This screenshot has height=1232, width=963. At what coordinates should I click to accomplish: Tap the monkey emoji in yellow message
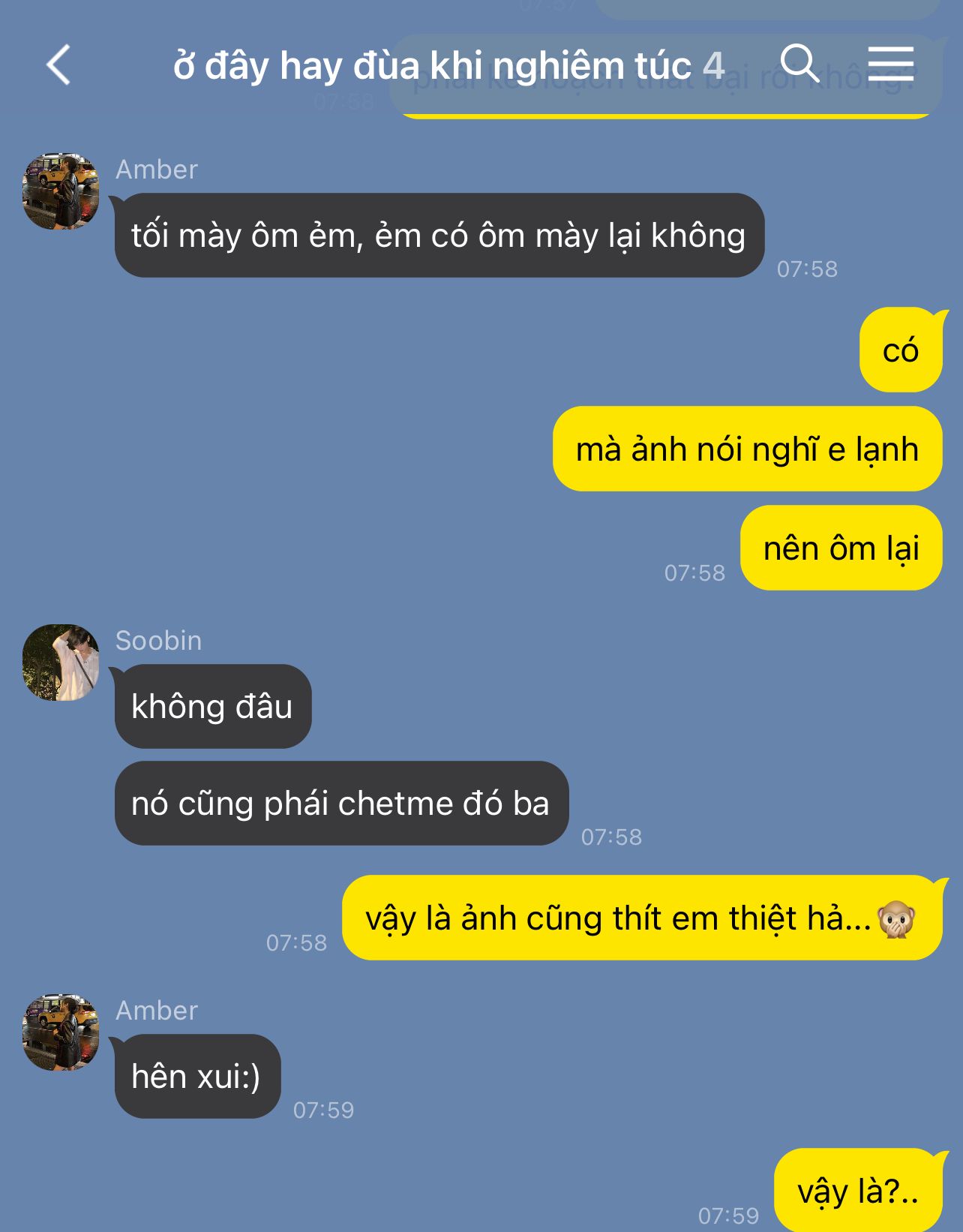click(x=896, y=919)
